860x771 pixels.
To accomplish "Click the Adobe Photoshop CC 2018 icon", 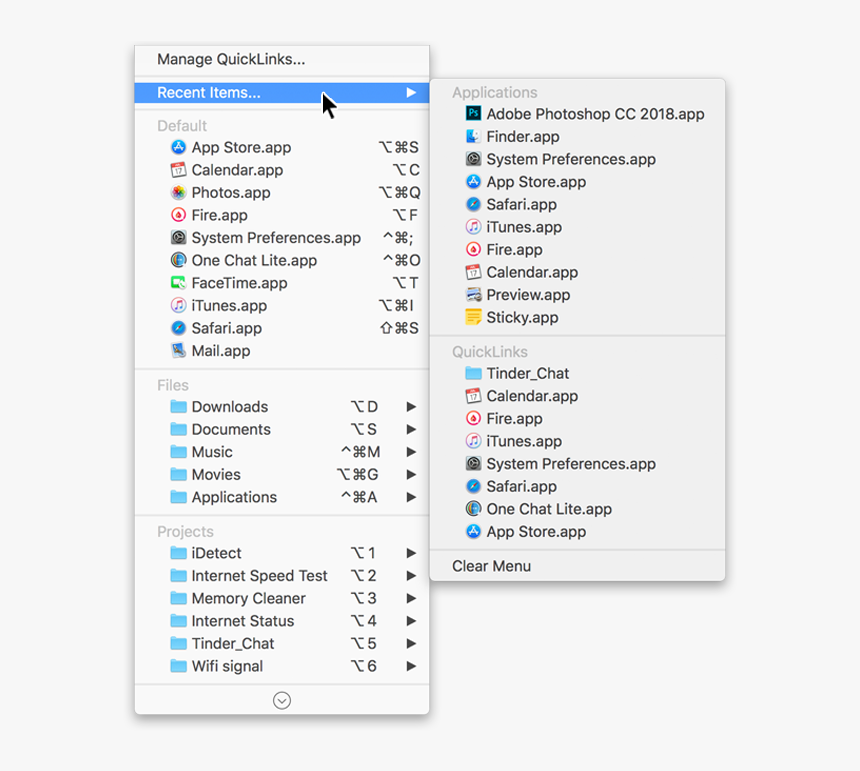I will coord(474,114).
